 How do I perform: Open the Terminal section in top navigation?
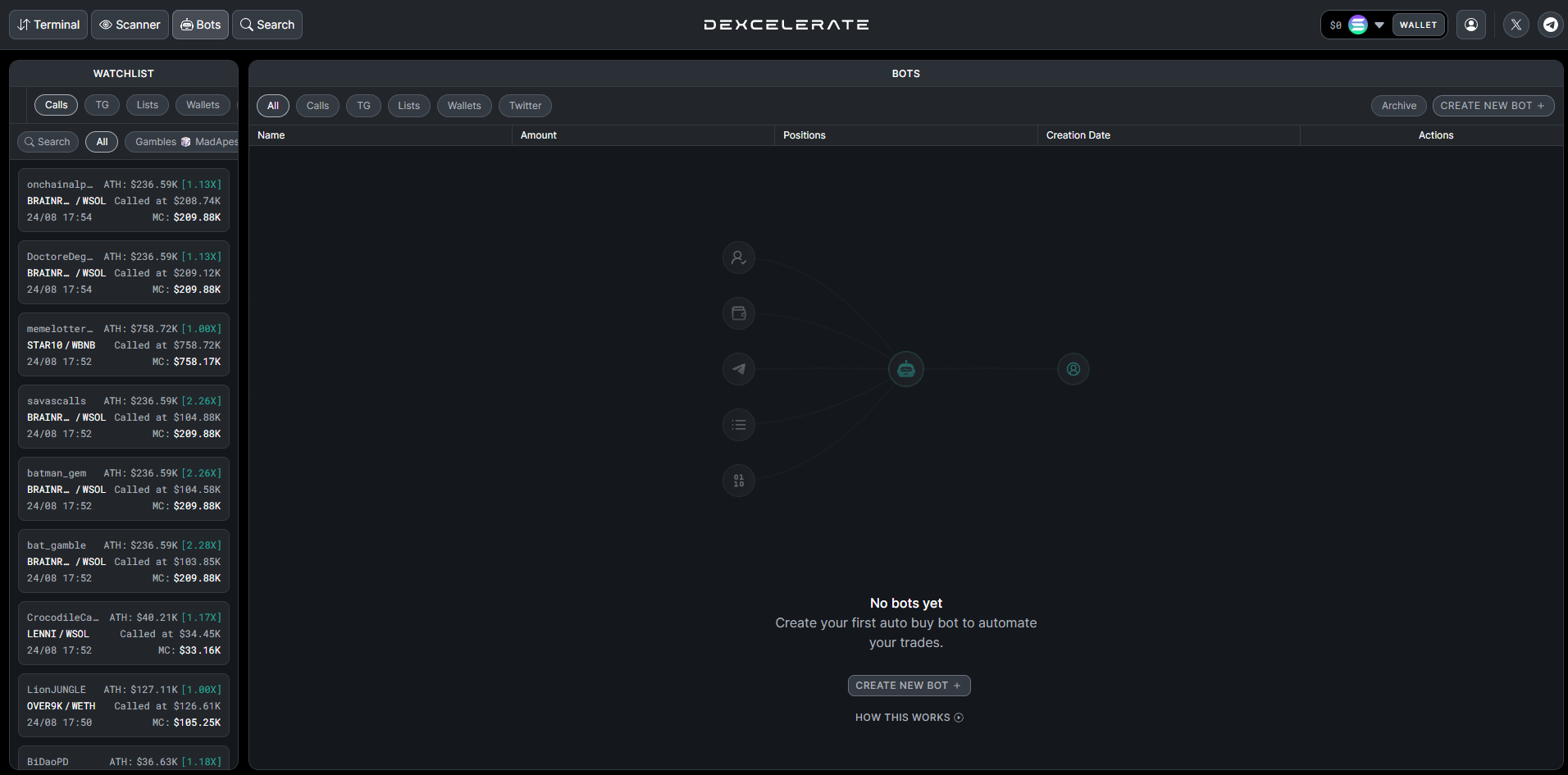click(x=48, y=24)
